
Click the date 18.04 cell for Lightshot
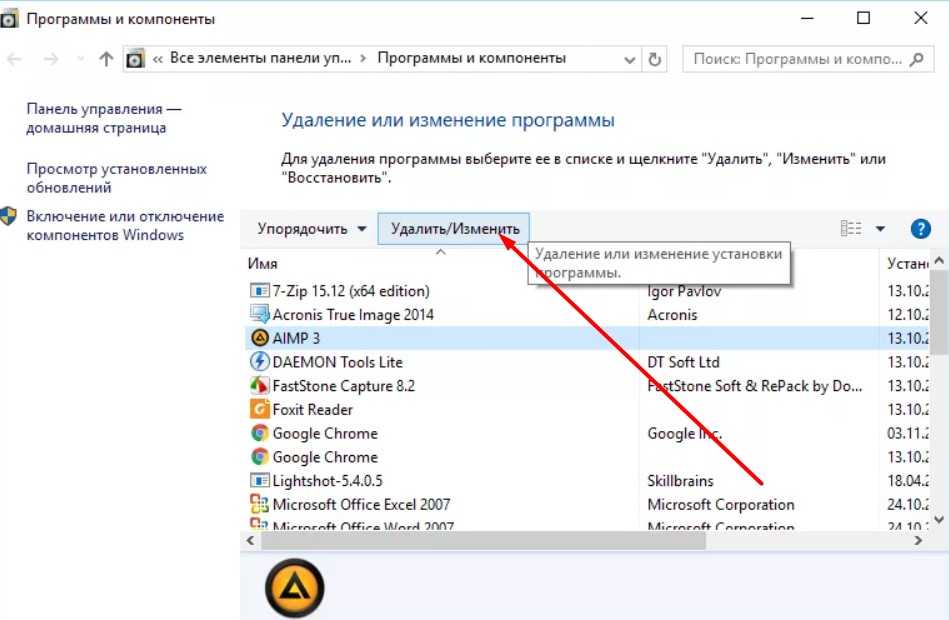[x=908, y=480]
